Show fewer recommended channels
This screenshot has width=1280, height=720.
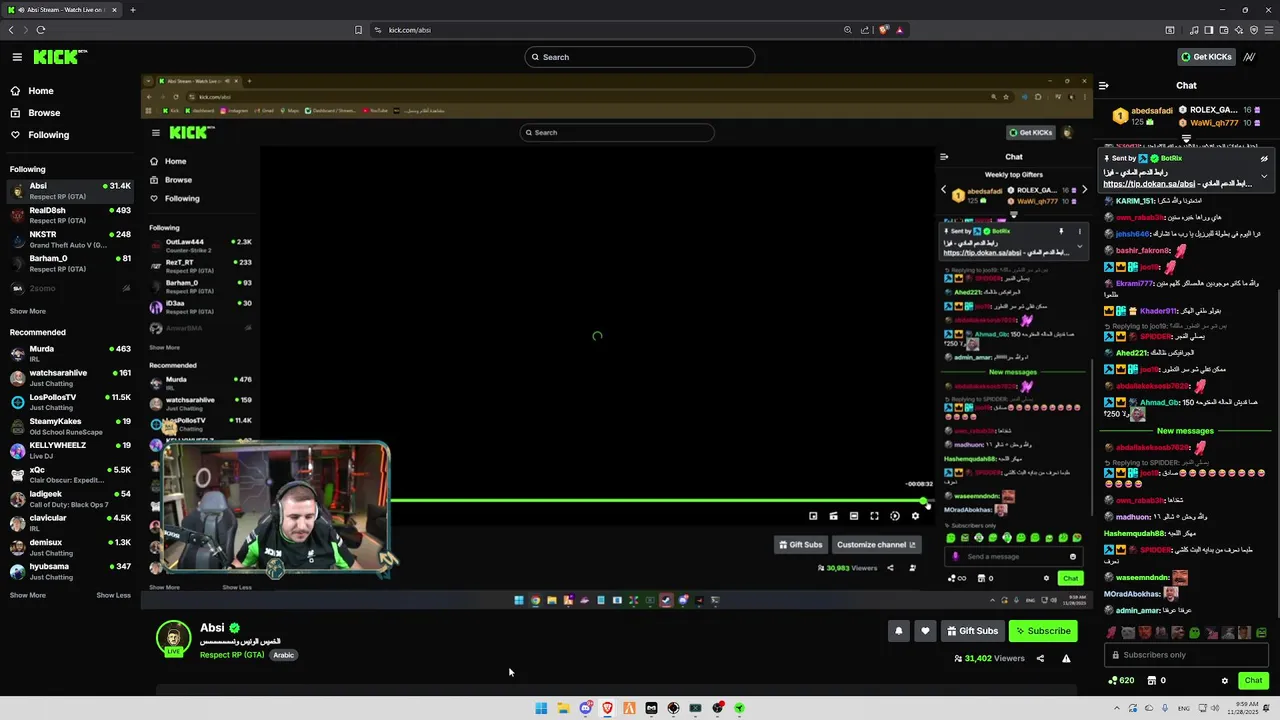pyautogui.click(x=113, y=595)
